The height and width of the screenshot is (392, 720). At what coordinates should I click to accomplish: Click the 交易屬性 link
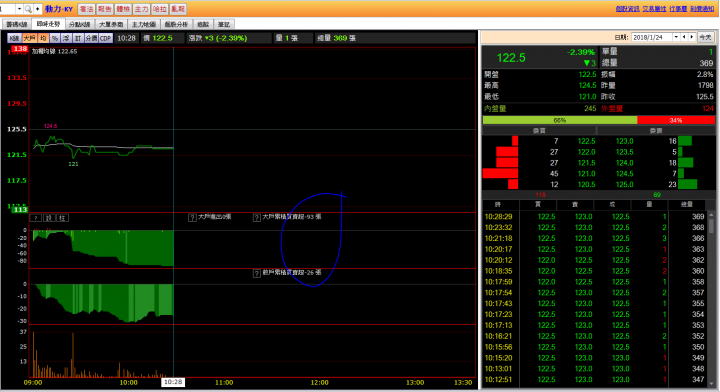(654, 9)
